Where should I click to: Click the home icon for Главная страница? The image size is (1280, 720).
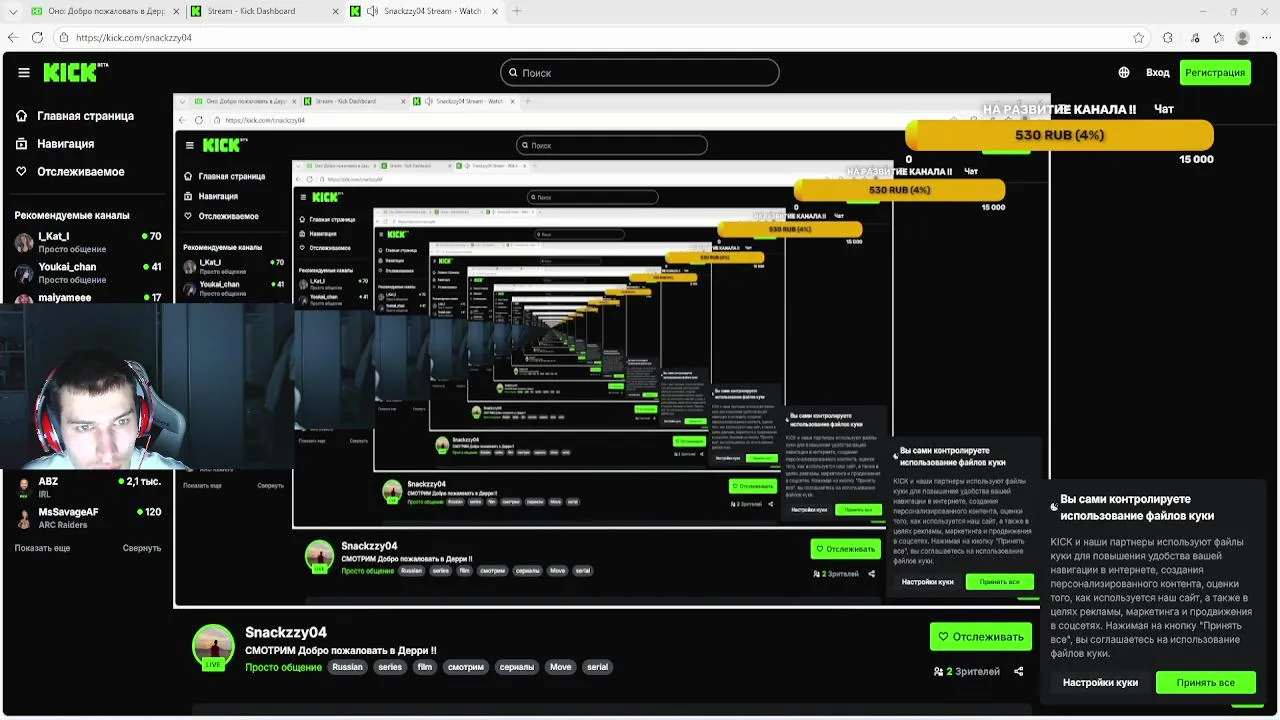[x=21, y=116]
